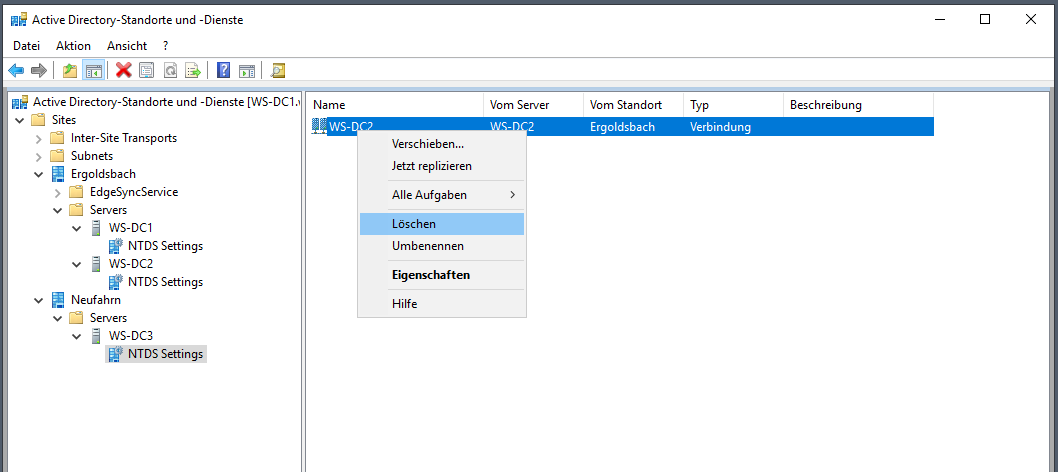The width and height of the screenshot is (1058, 472).
Task: Collapse the WS-DC3 node
Action: (x=76, y=336)
